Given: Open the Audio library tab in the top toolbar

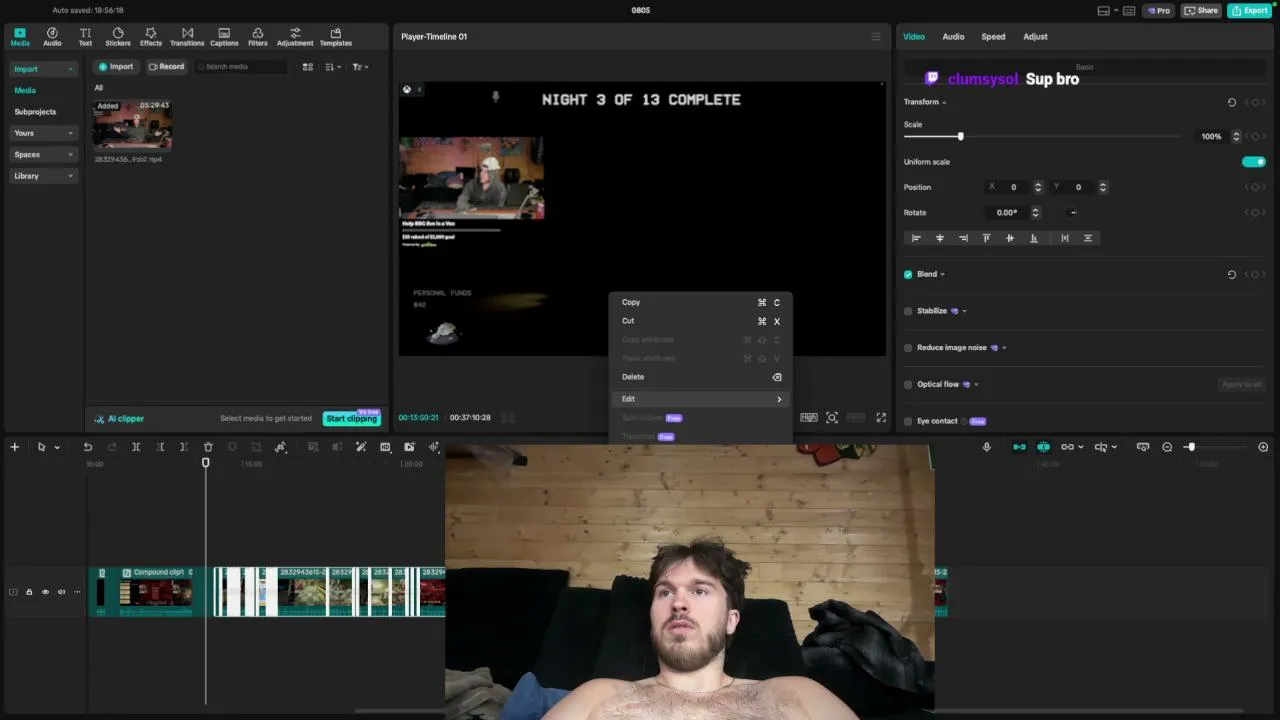Looking at the screenshot, I should click(52, 37).
